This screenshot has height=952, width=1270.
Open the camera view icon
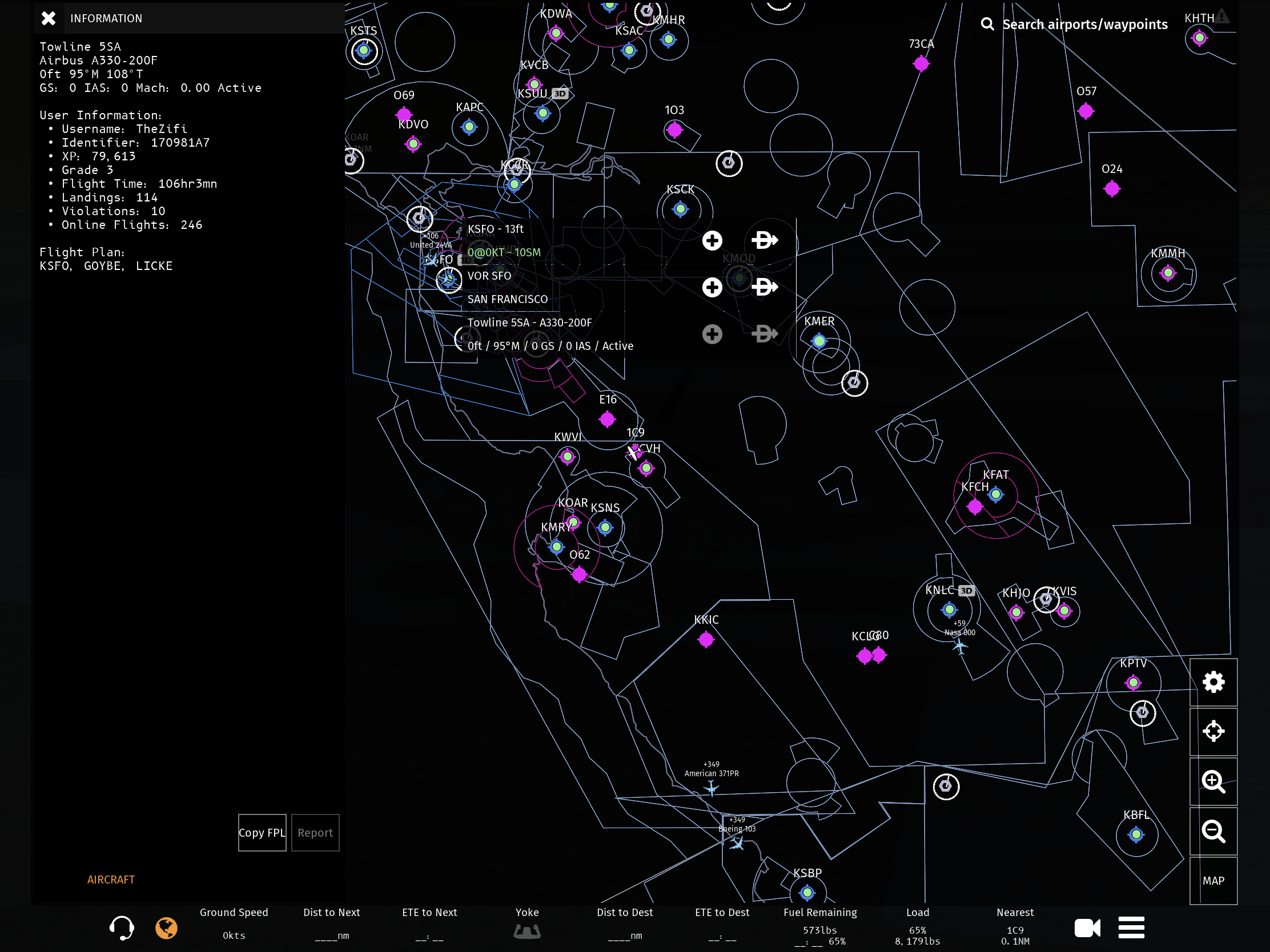coord(1087,928)
